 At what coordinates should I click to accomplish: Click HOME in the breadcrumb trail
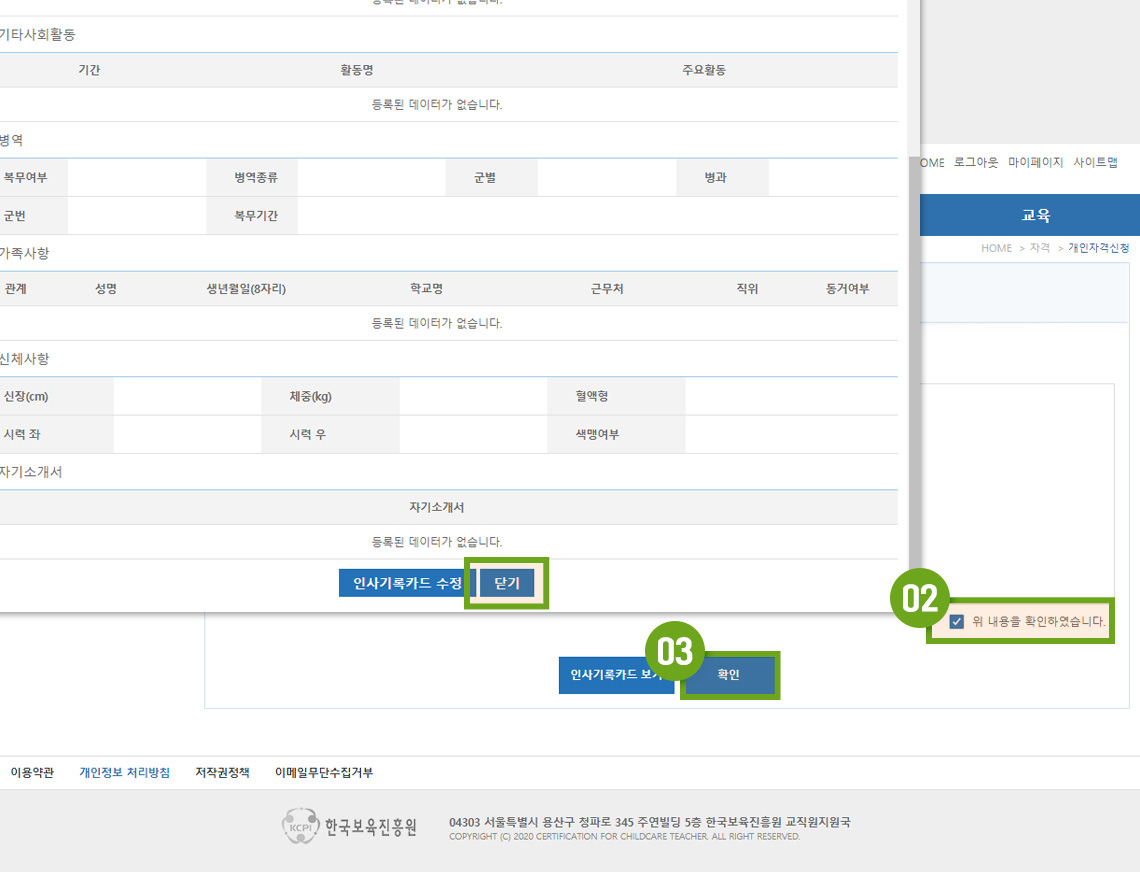996,248
